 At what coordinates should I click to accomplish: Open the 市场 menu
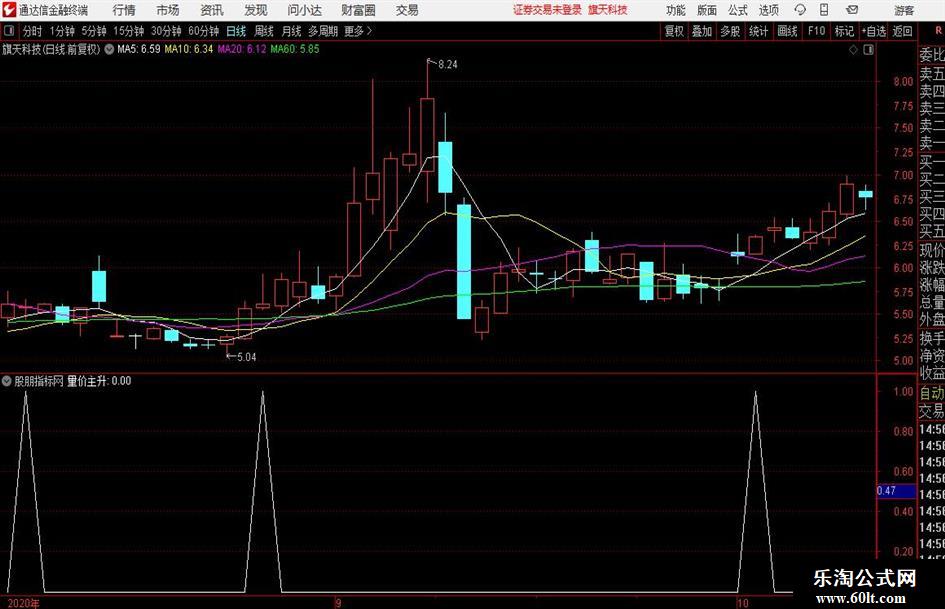coord(168,10)
